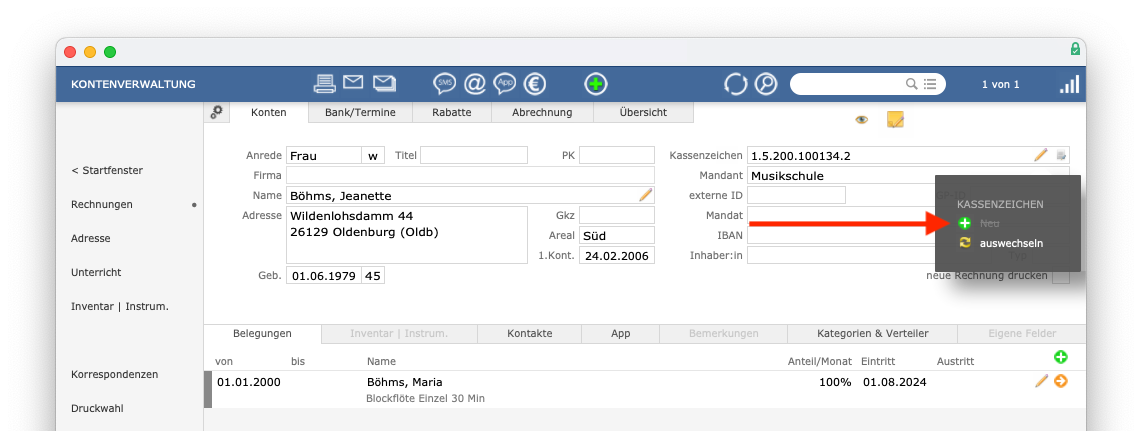1142x431 pixels.
Task: Open the gear settings icon beside Konten tab
Action: (x=216, y=112)
